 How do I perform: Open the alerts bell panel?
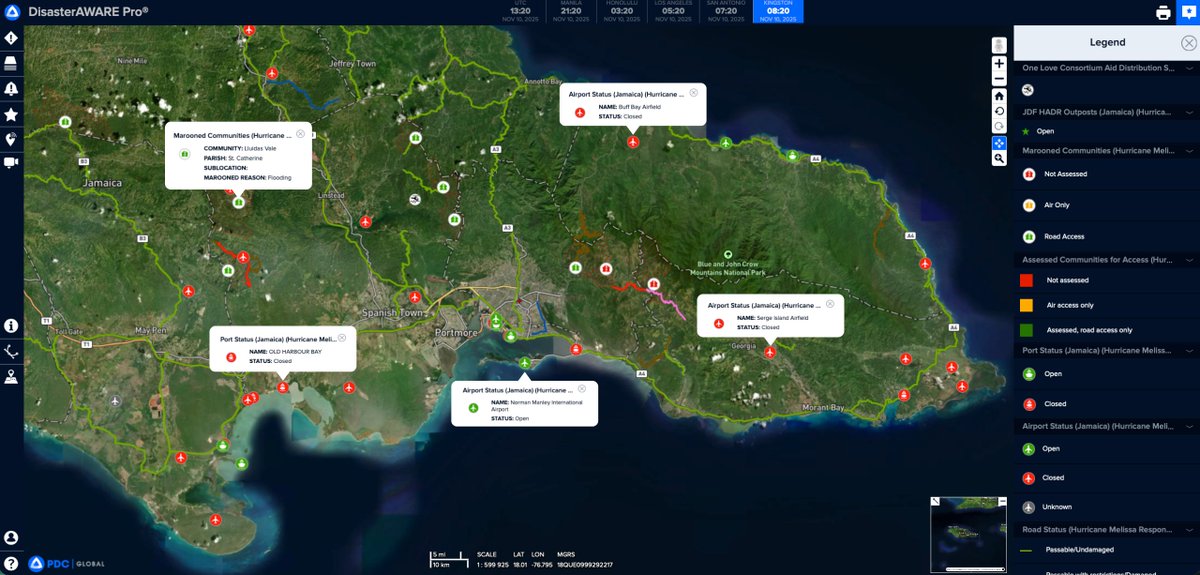click(11, 89)
